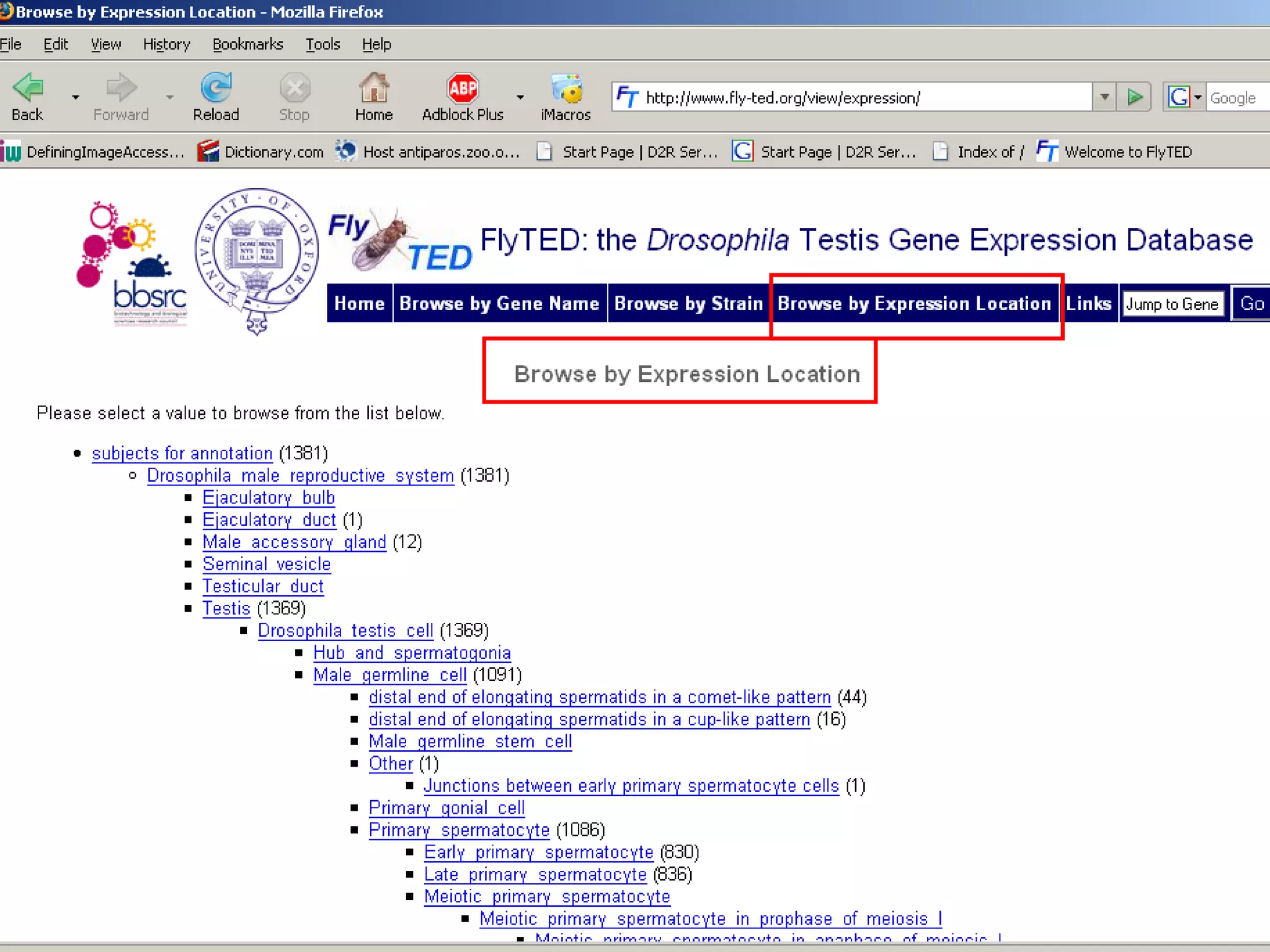
Task: Select the Browse by Strain tab
Action: [x=688, y=304]
